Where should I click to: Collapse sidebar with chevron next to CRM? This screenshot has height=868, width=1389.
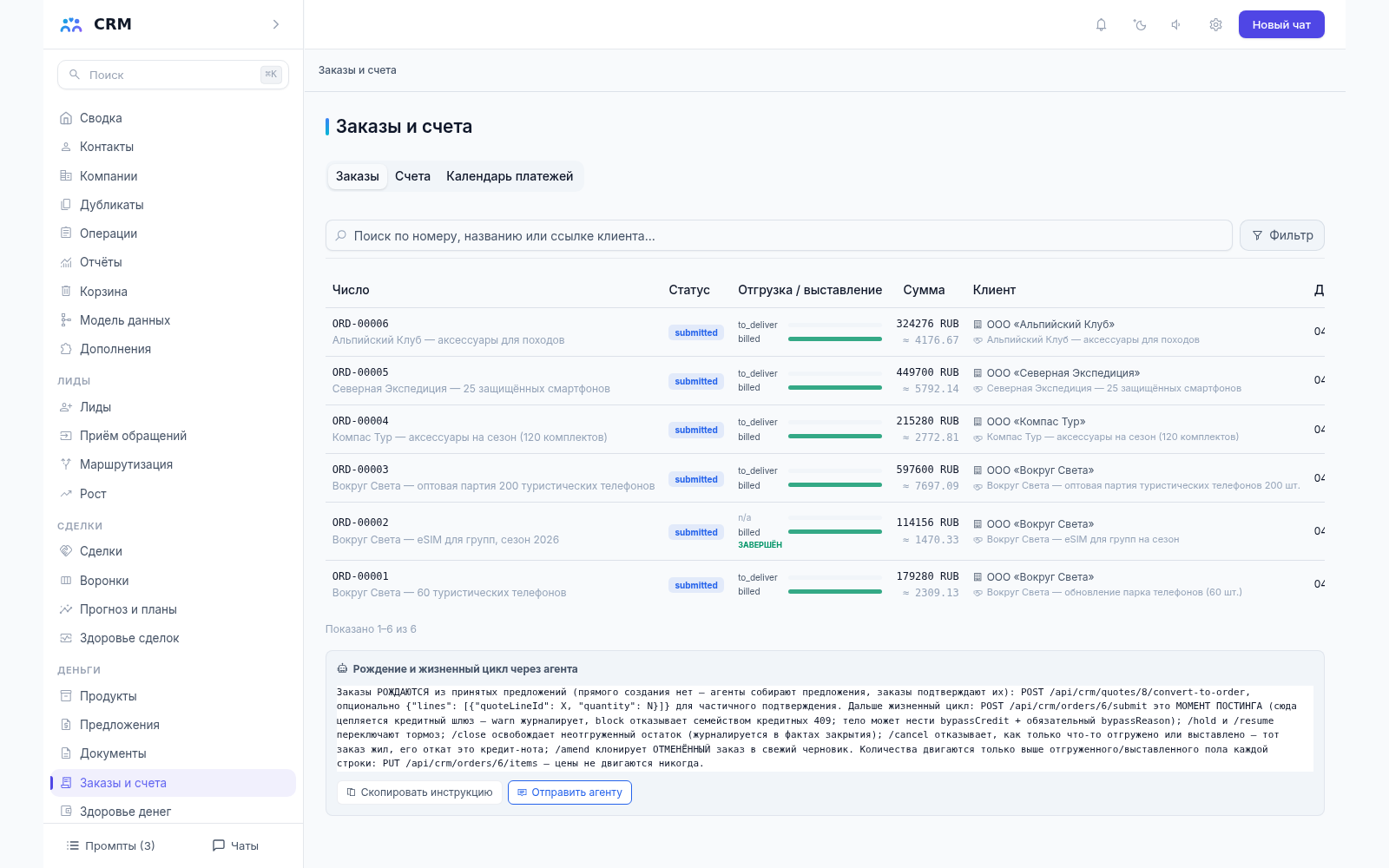point(276,24)
